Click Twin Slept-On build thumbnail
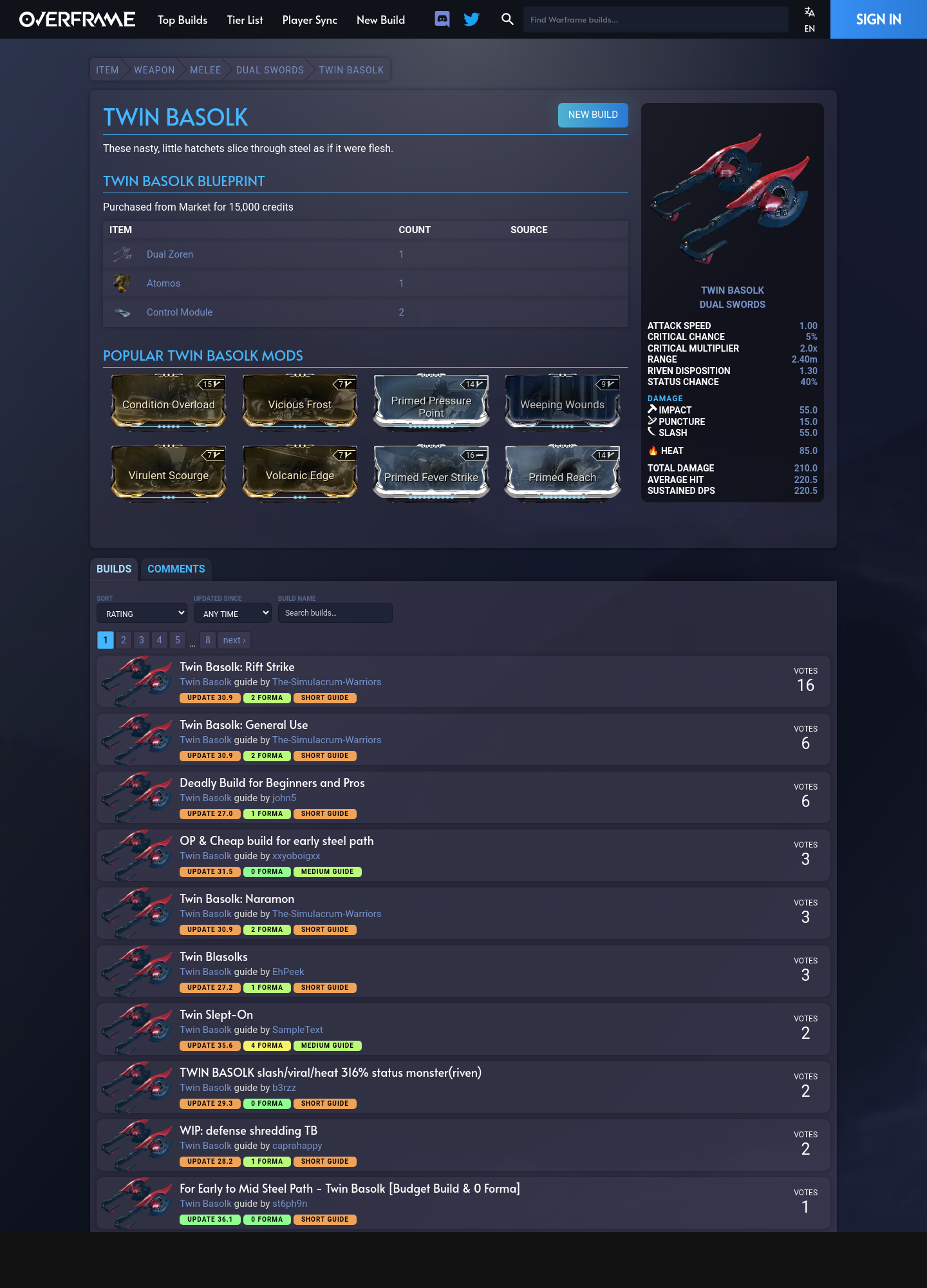Image resolution: width=927 pixels, height=1288 pixels. (137, 1029)
